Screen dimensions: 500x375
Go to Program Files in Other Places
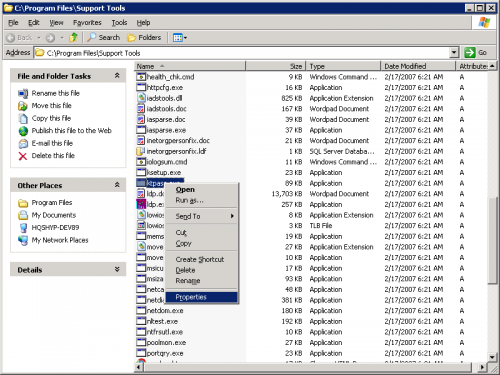point(52,203)
